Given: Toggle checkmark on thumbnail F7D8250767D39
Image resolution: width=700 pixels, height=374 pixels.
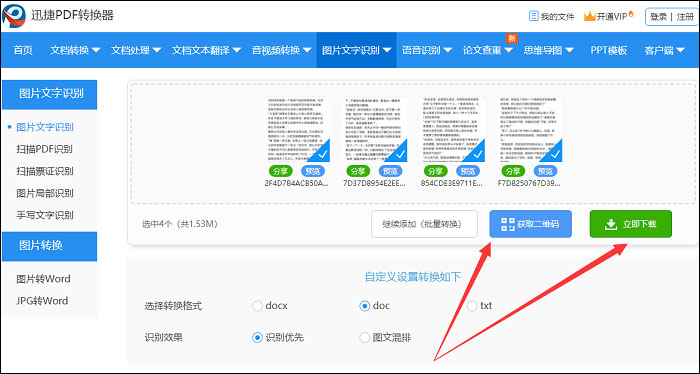Looking at the screenshot, I should [555, 154].
